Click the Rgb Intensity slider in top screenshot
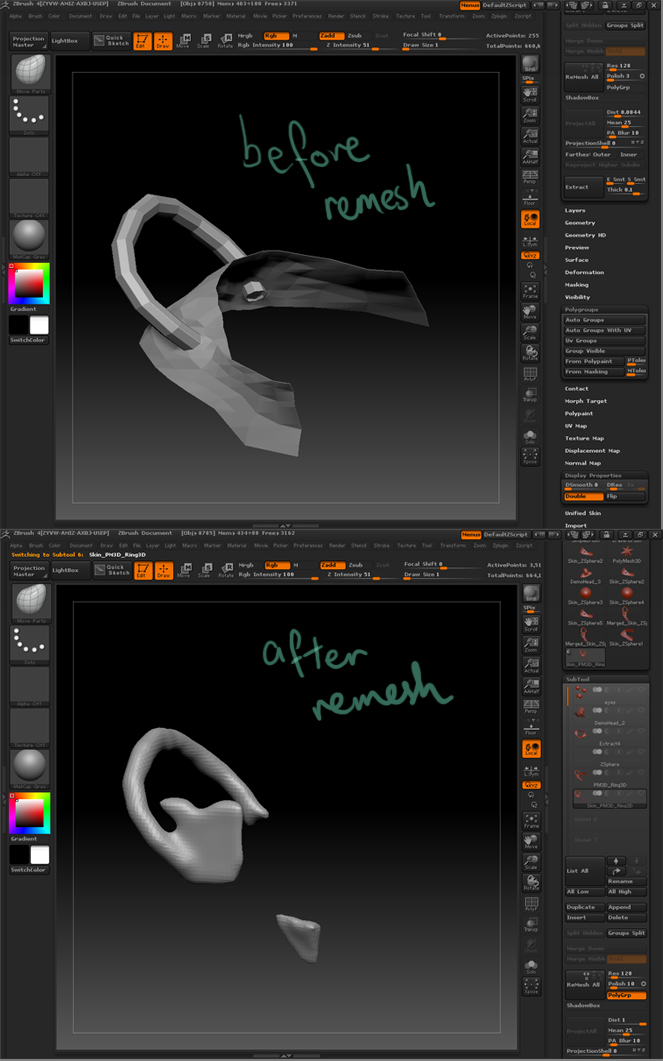 pos(278,45)
